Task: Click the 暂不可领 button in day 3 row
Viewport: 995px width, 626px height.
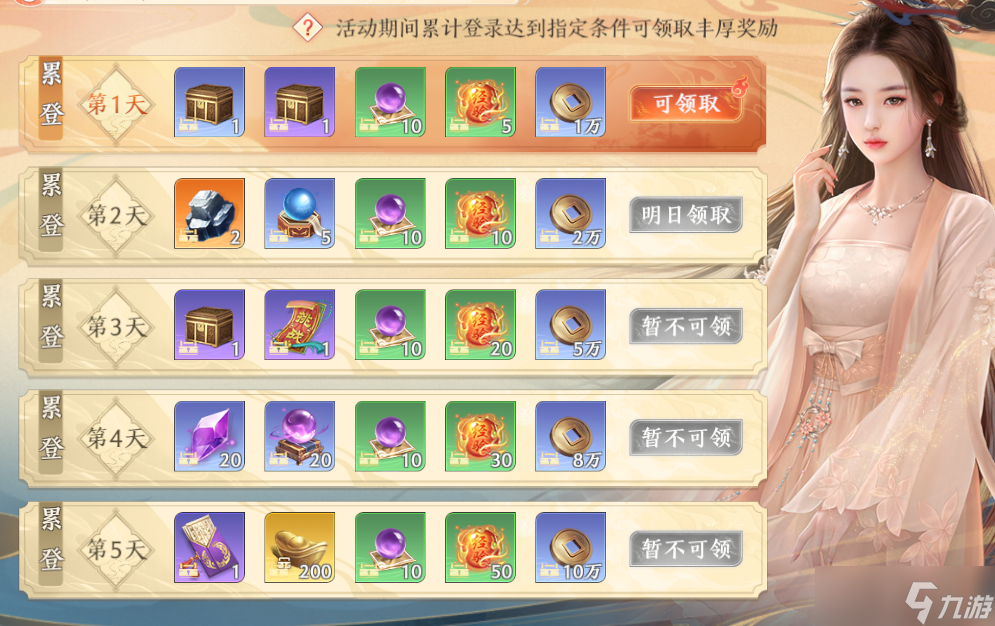Action: [x=686, y=326]
